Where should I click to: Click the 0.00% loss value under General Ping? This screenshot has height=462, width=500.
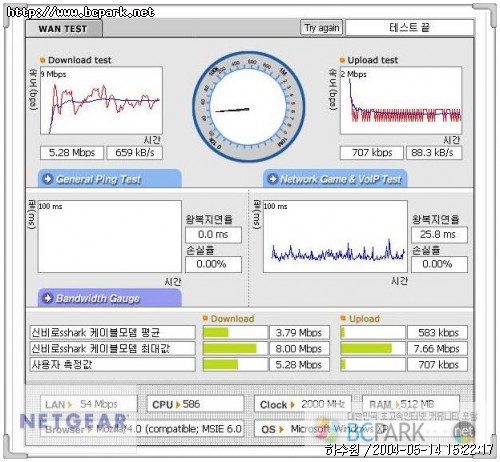(x=213, y=264)
